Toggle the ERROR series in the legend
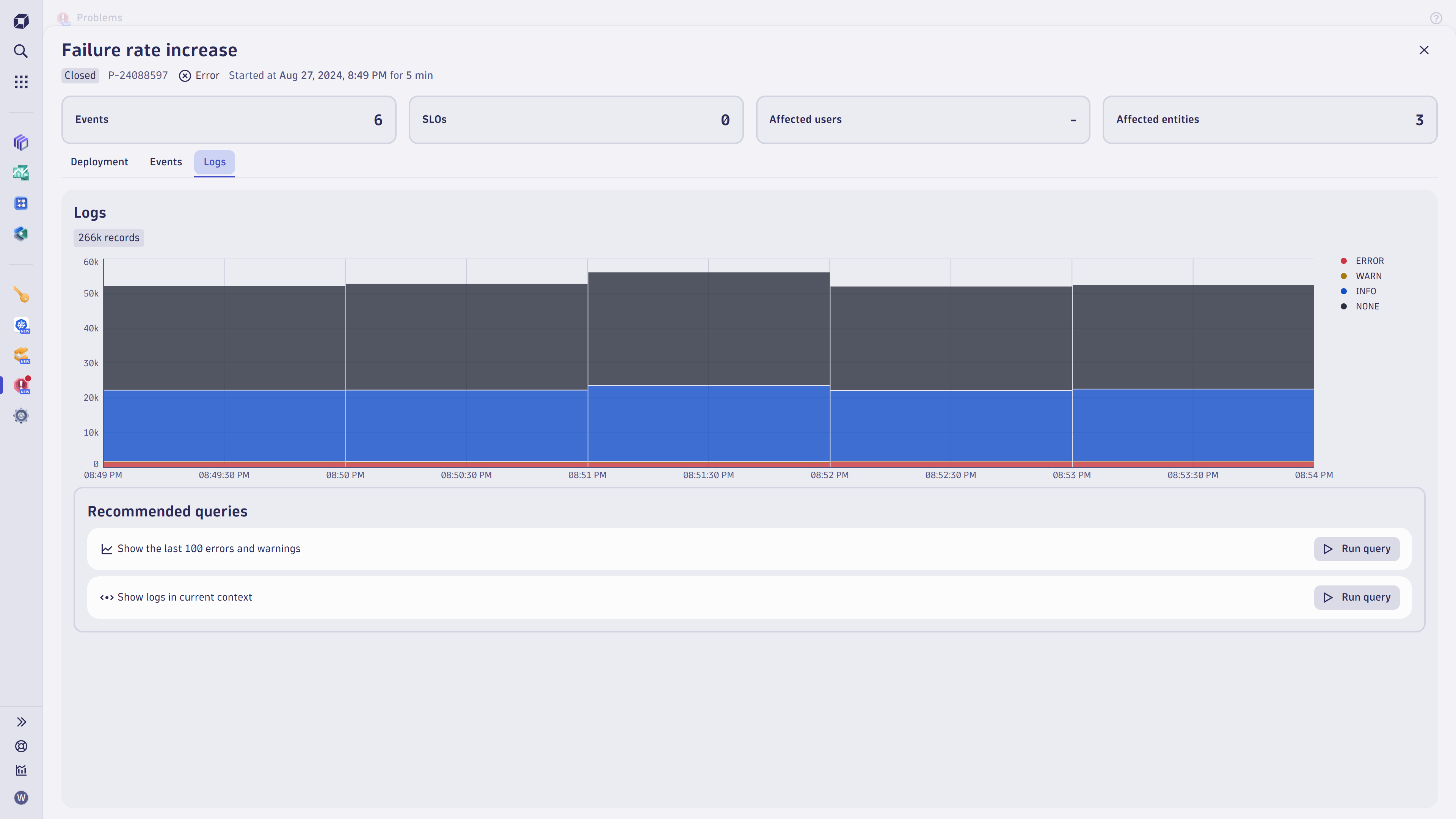The height and width of the screenshot is (819, 1456). point(1364,260)
